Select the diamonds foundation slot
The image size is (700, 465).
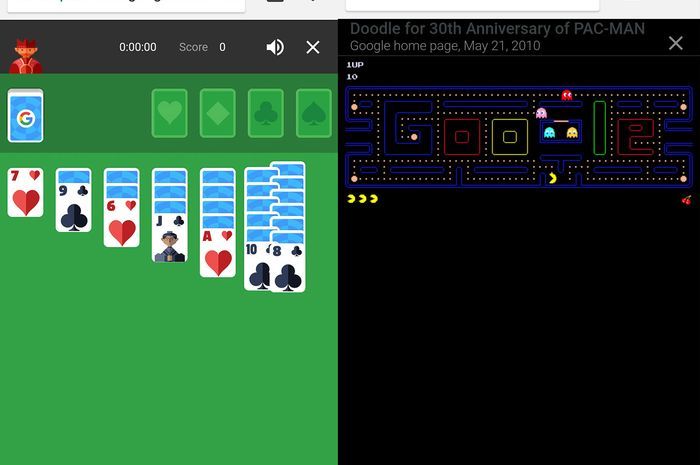click(x=218, y=113)
